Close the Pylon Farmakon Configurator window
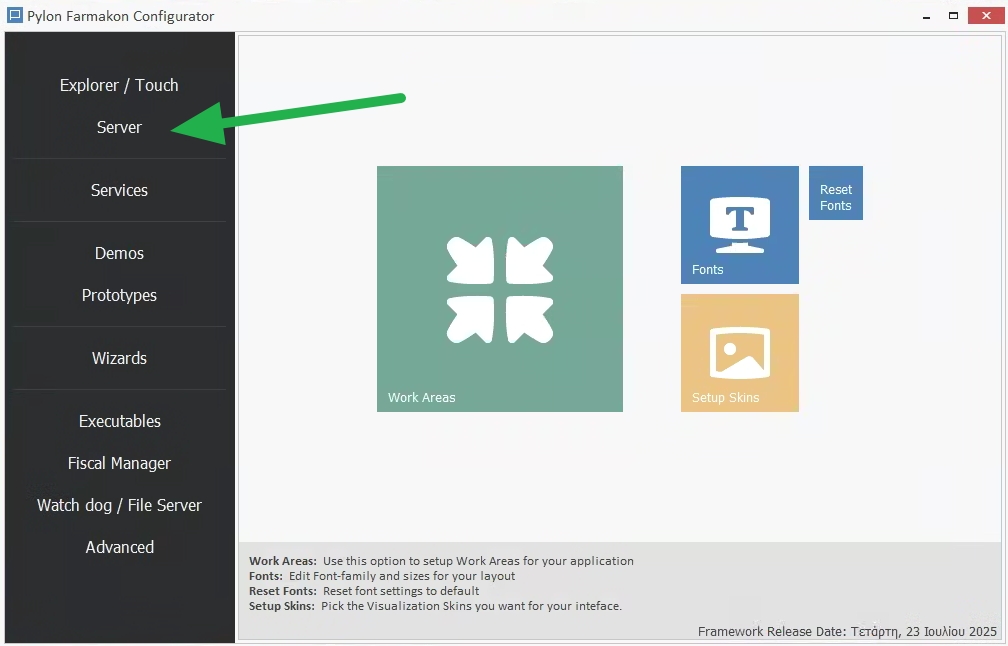Screen dimensions: 1008x646 point(984,16)
